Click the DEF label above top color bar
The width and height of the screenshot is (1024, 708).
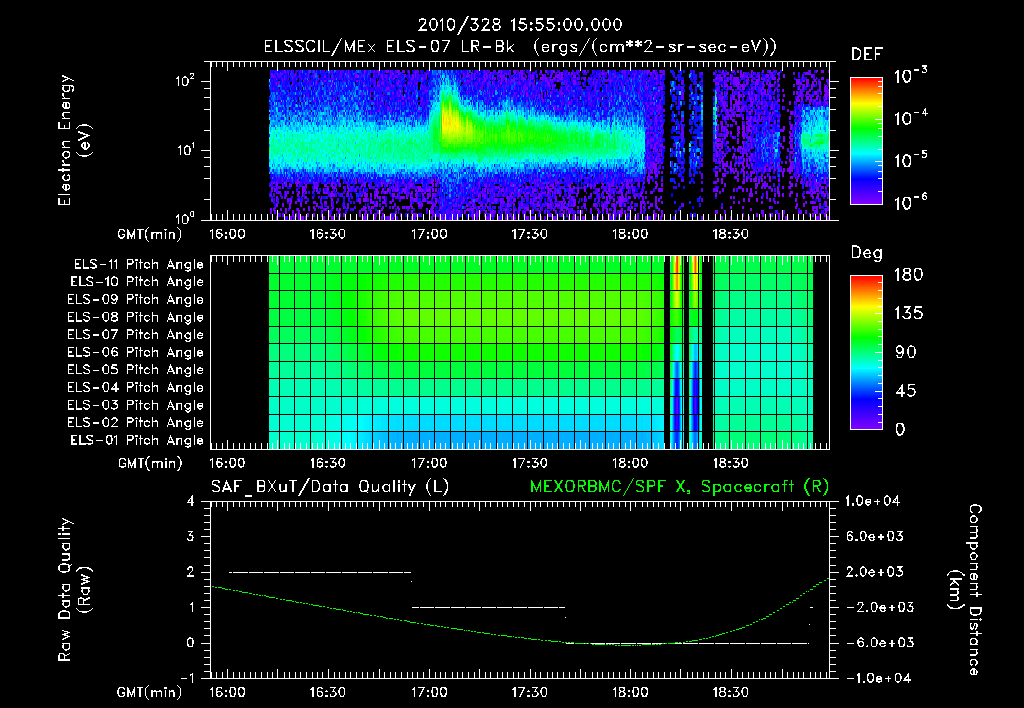[867, 54]
